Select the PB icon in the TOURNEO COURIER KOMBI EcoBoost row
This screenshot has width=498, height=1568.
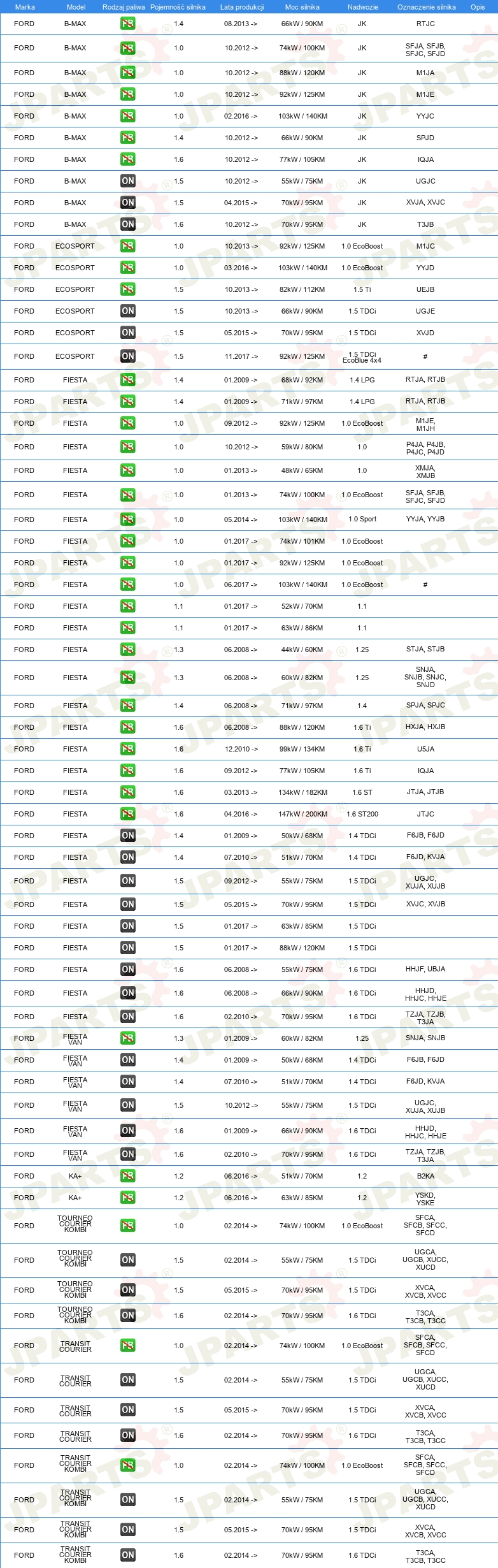[127, 1226]
